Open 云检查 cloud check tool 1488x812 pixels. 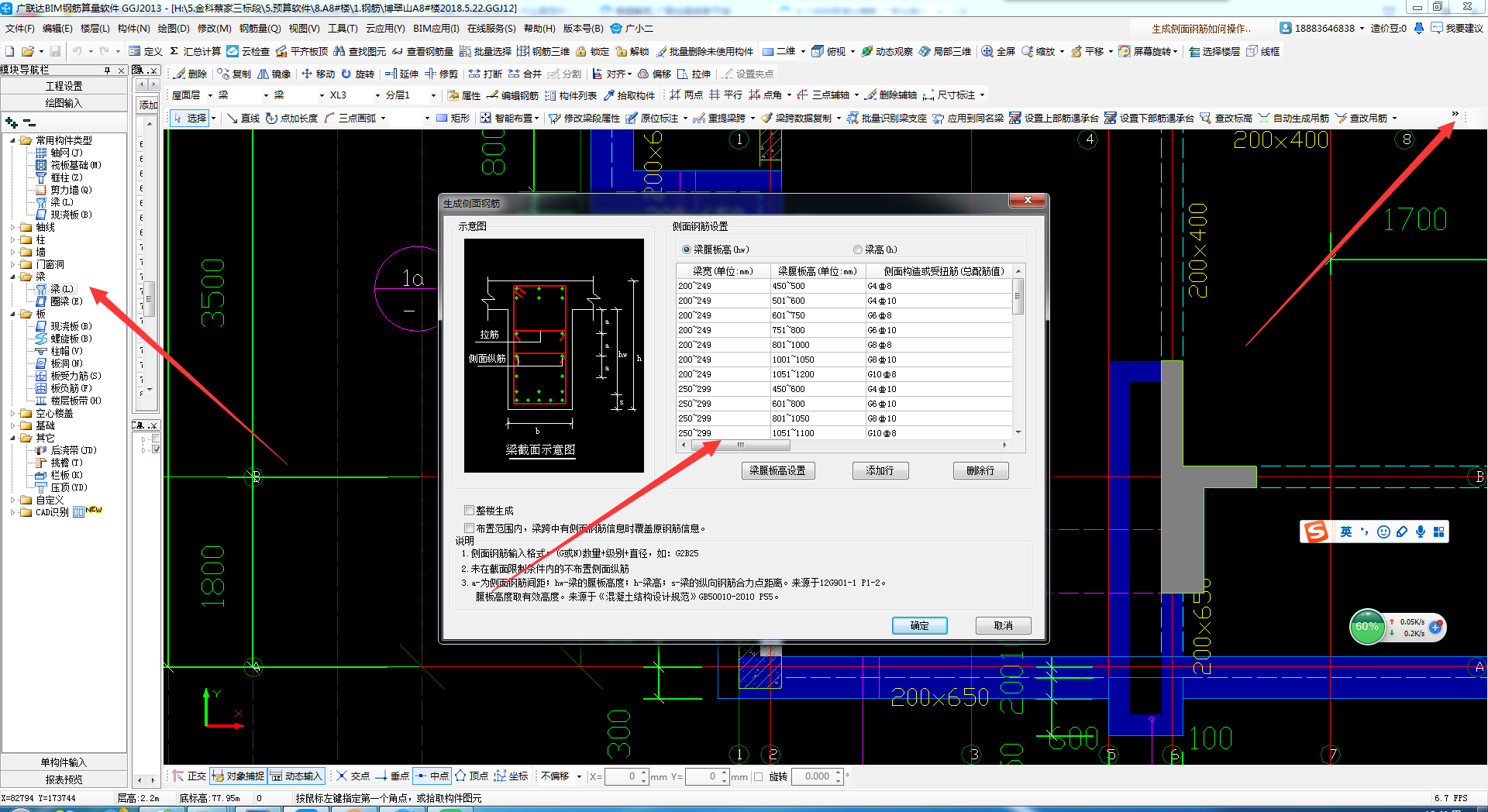coord(248,51)
